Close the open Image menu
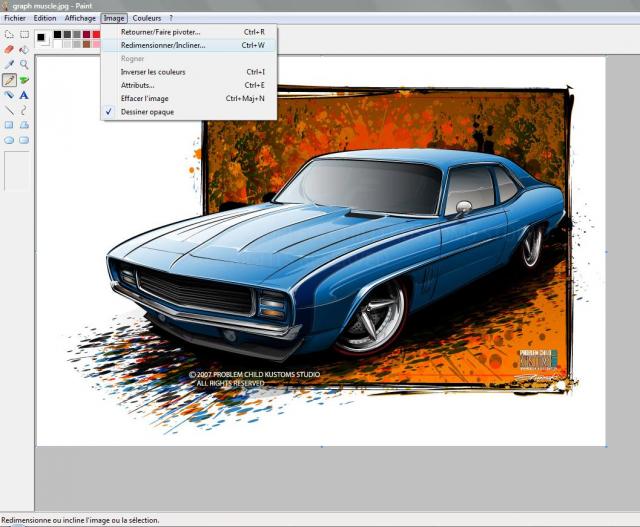The height and width of the screenshot is (527, 640). pos(114,18)
